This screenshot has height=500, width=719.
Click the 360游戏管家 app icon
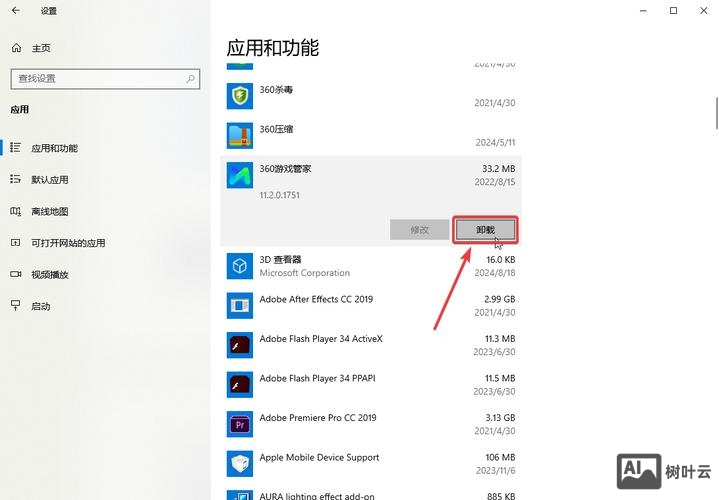(x=240, y=175)
